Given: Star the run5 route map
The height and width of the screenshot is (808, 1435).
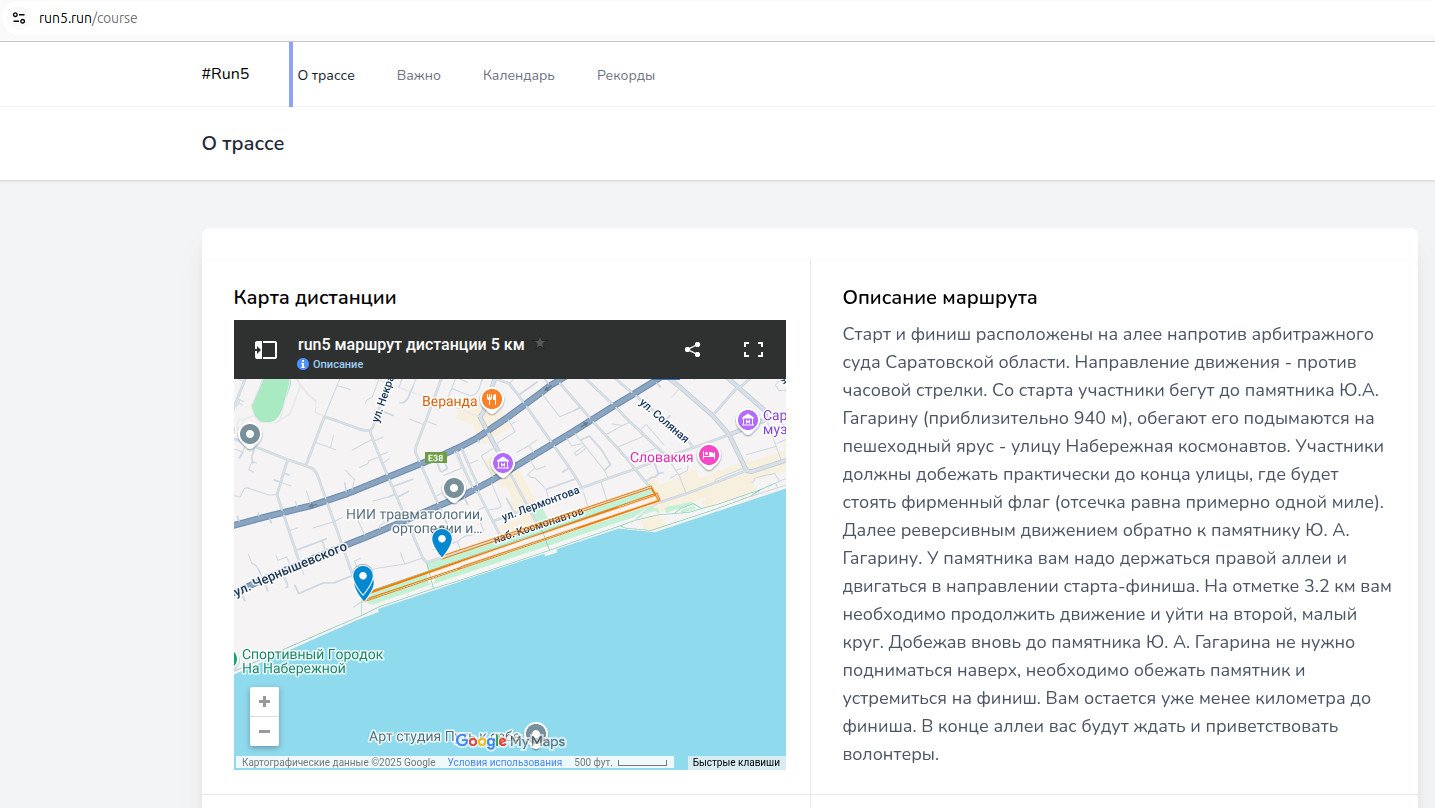Looking at the screenshot, I should click(x=540, y=343).
